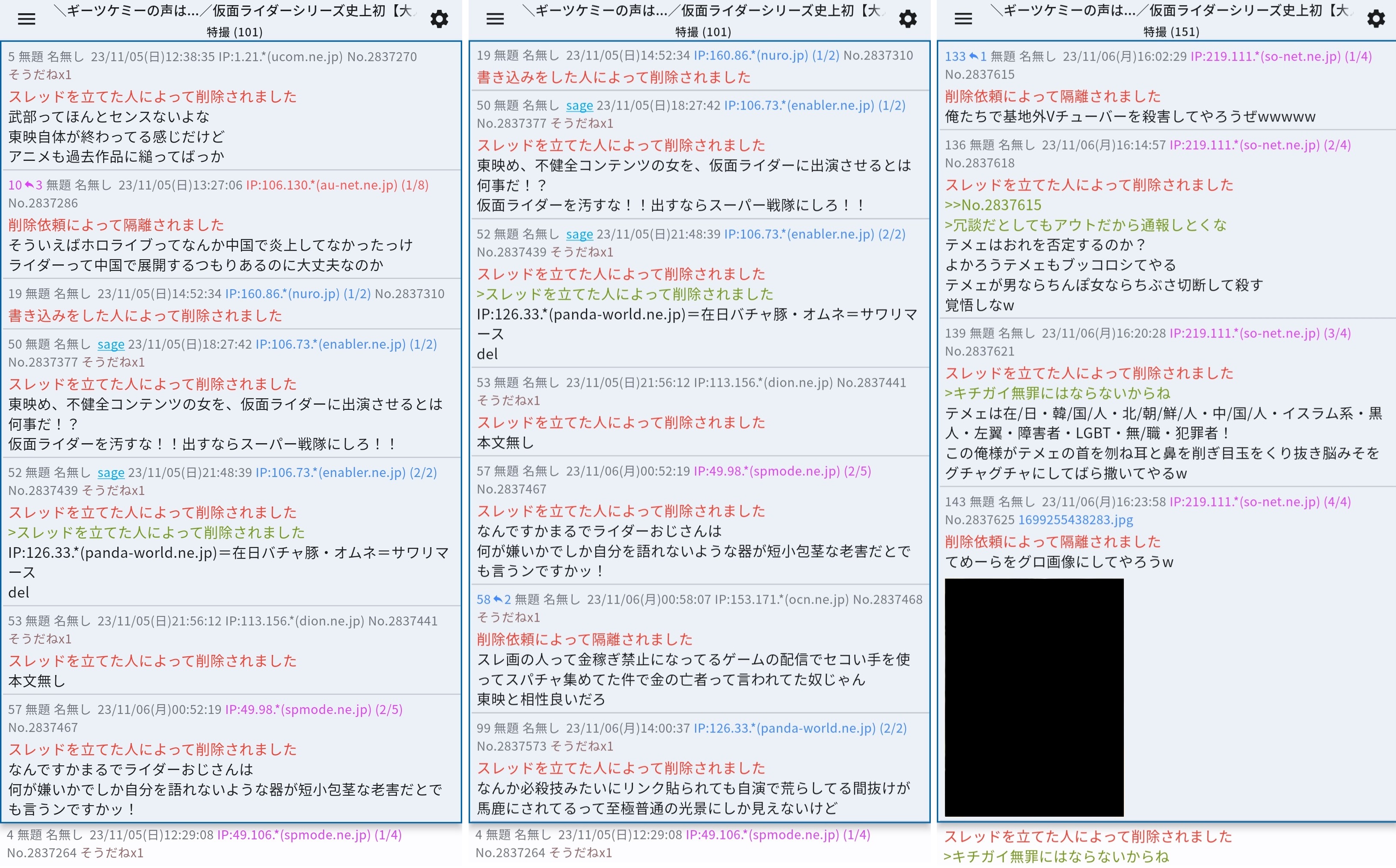Screen dimensions: 1396x868
Task: Click reply arrow on post 10 in left panel
Action: tap(29, 185)
